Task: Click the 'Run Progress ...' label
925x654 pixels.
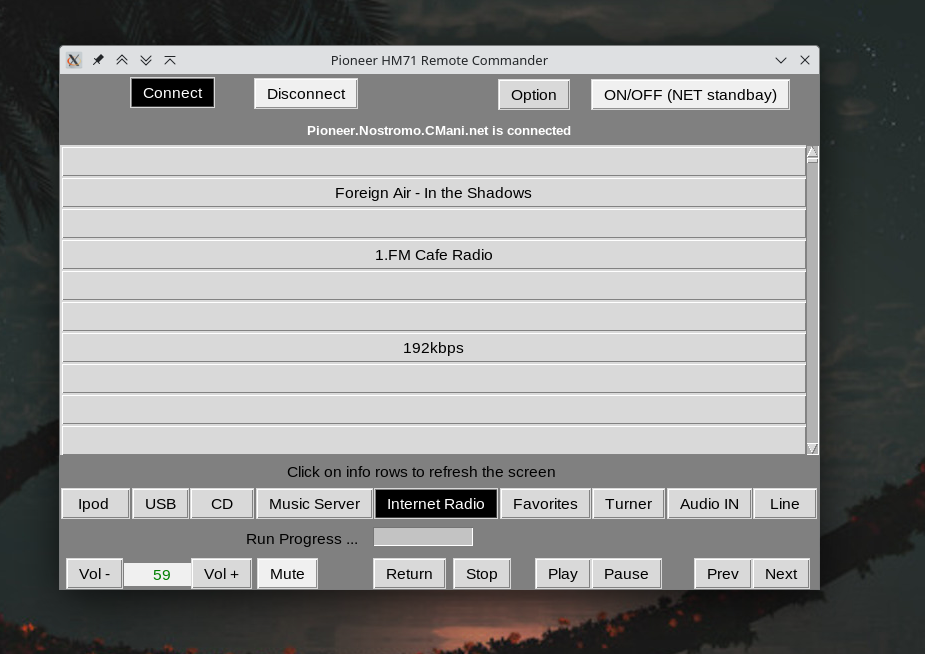Action: pos(302,539)
